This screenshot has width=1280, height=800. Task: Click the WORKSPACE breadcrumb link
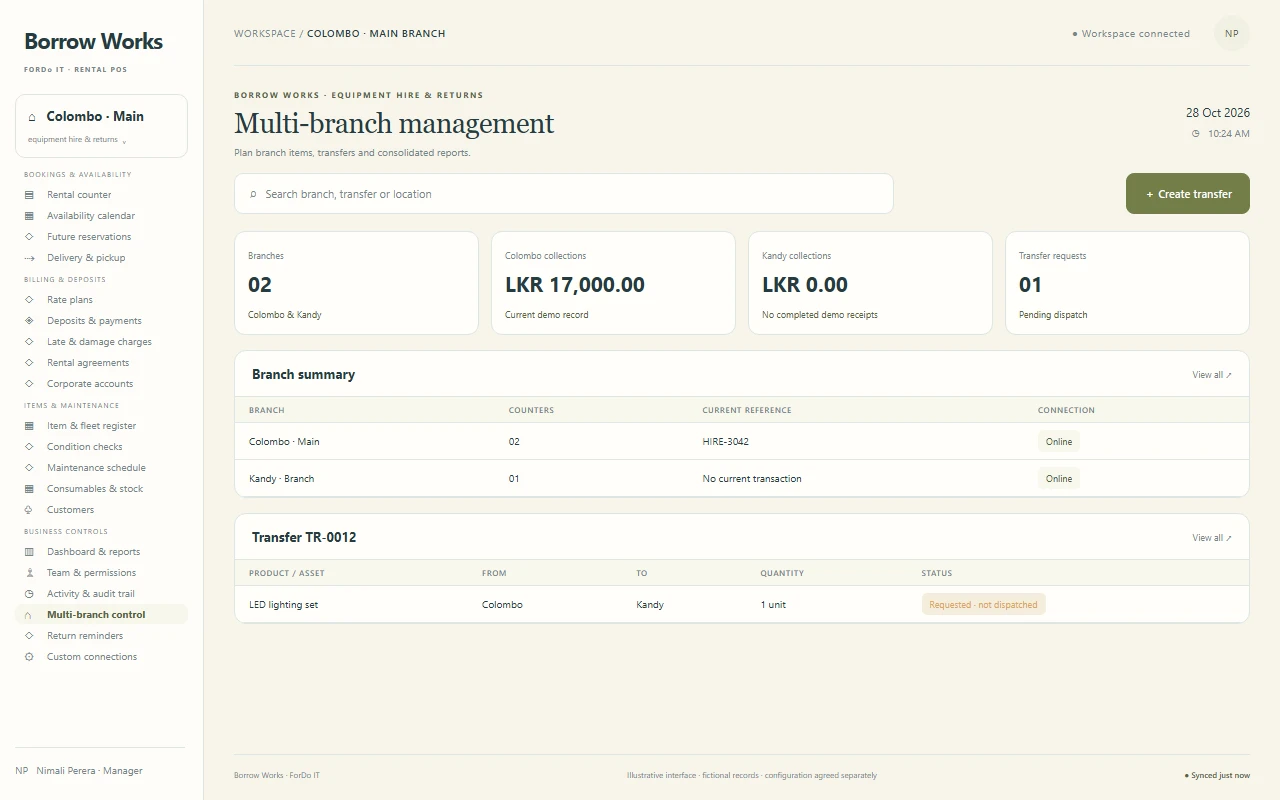(265, 34)
